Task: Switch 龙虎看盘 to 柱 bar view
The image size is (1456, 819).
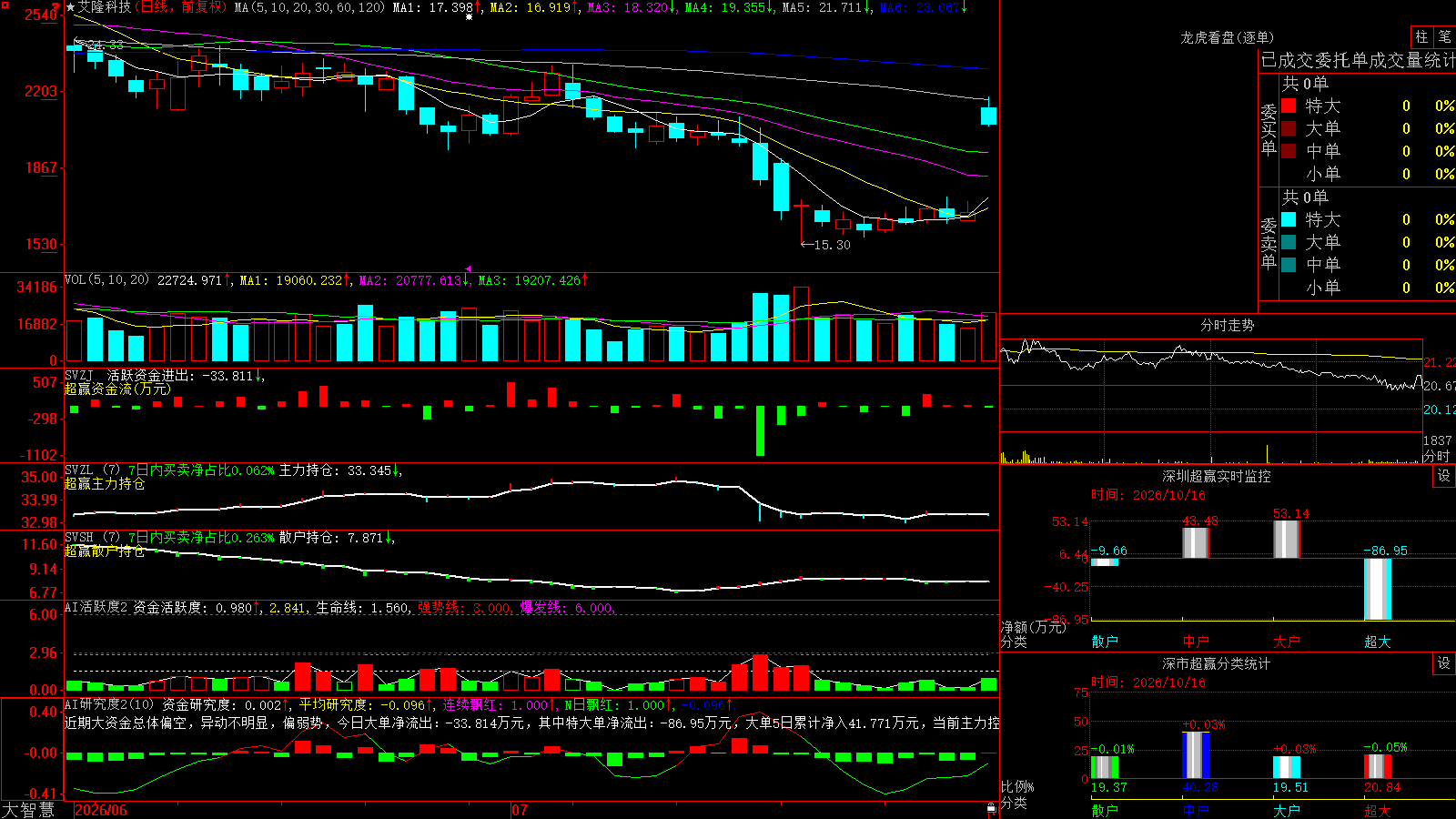Action: pos(1421,36)
